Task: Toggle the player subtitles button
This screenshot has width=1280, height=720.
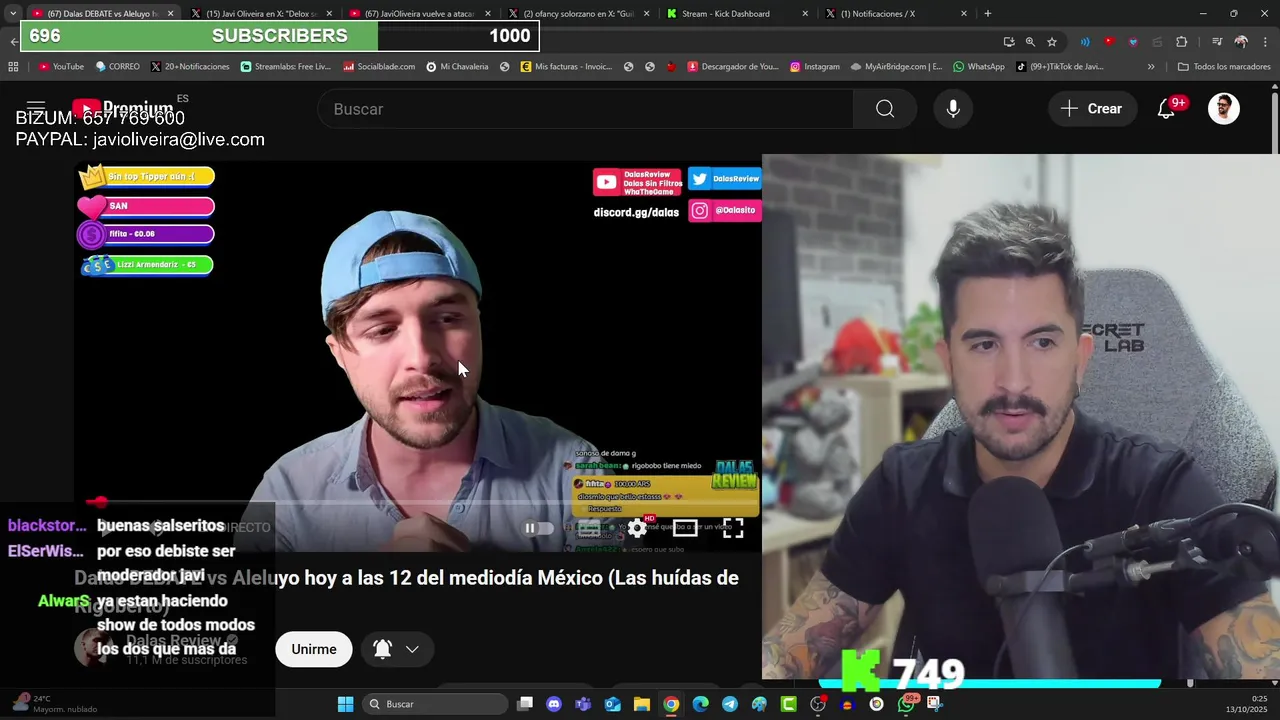Action: click(x=589, y=528)
